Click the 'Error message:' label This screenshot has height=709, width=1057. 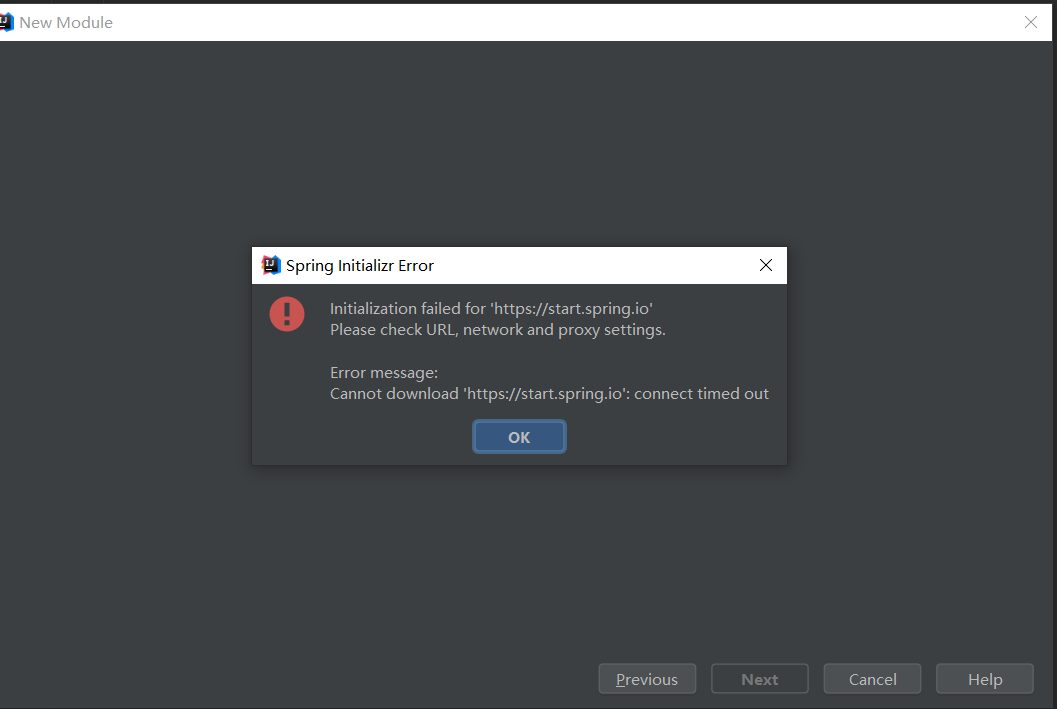(x=384, y=373)
